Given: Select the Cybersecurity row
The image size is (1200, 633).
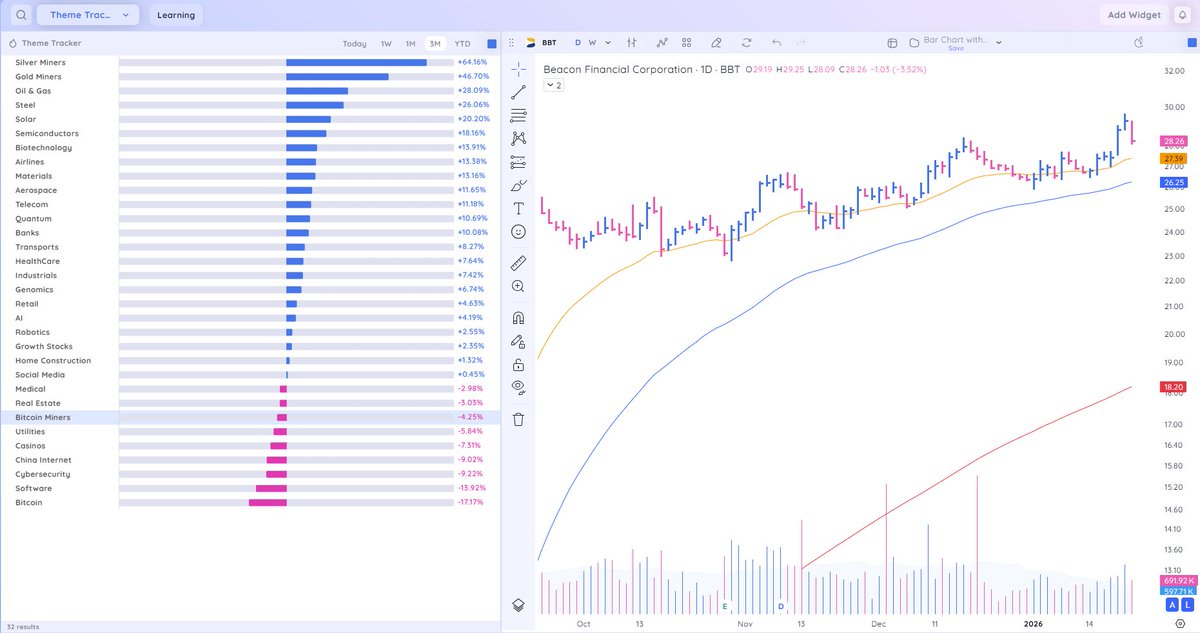Looking at the screenshot, I should [251, 474].
